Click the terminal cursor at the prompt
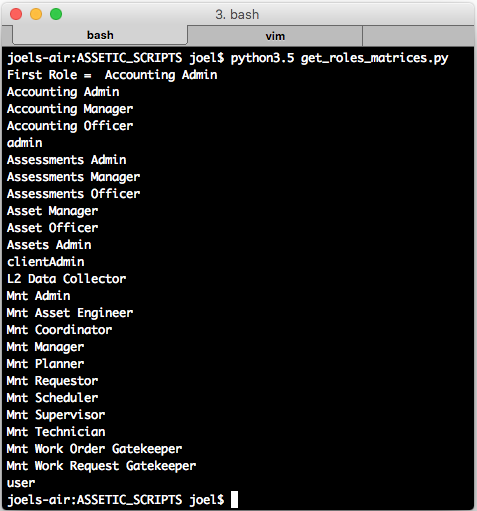 (x=234, y=499)
